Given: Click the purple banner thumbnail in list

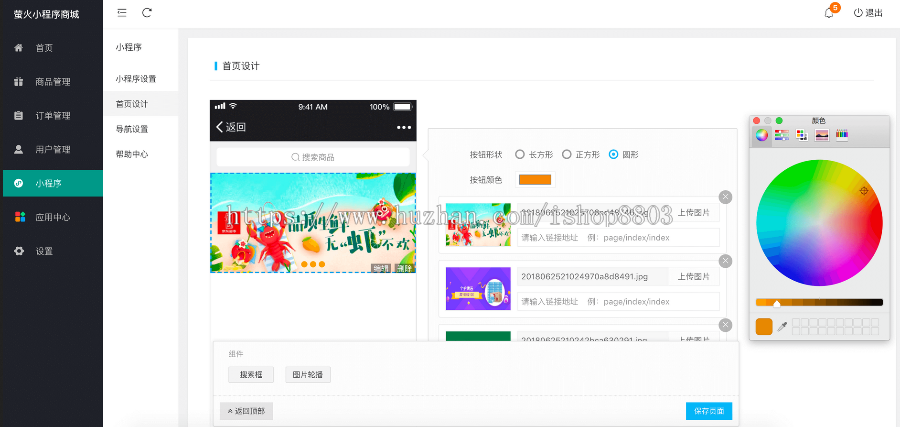Looking at the screenshot, I should pos(478,289).
